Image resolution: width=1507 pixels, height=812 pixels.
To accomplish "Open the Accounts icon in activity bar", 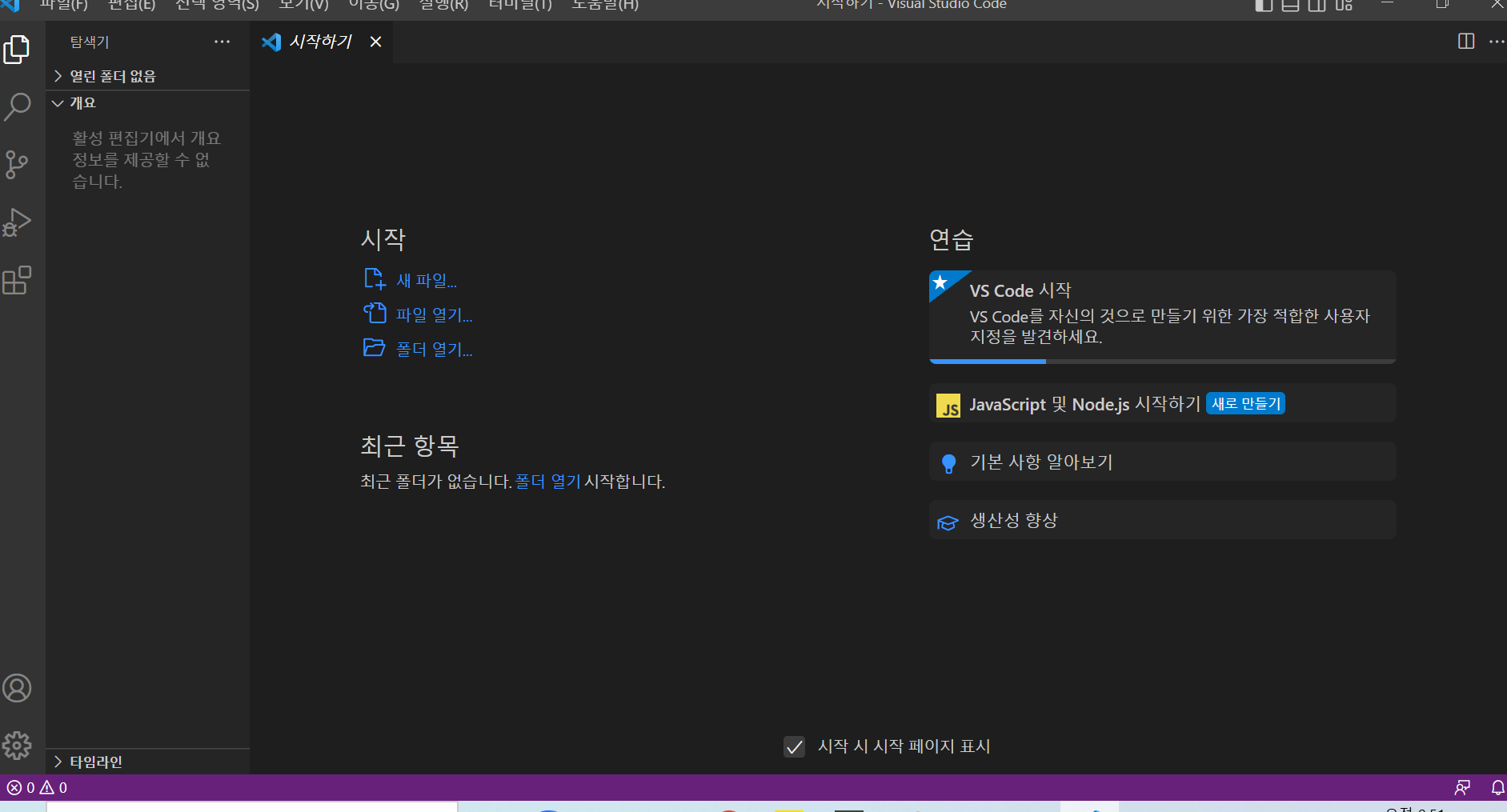I will coord(17,688).
